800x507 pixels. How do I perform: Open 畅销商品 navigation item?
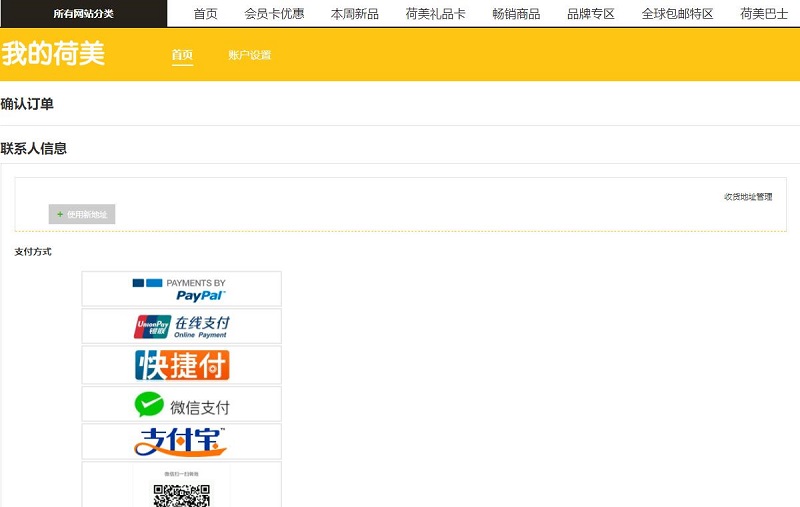tap(516, 14)
